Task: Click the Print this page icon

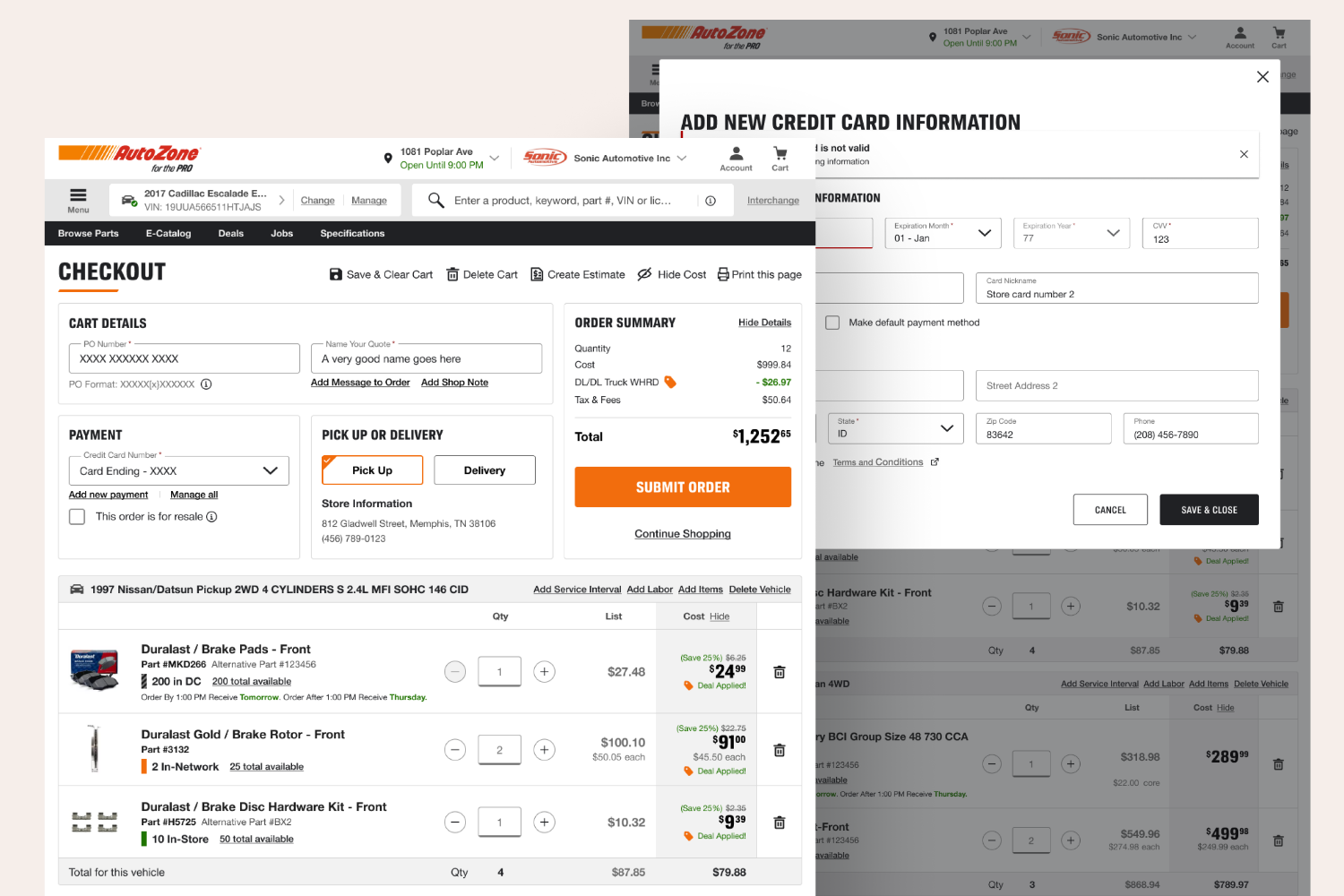Action: (723, 274)
